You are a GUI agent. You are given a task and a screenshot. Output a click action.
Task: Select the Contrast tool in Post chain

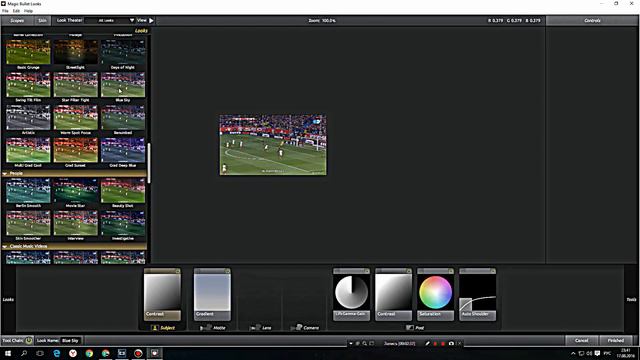tap(393, 294)
